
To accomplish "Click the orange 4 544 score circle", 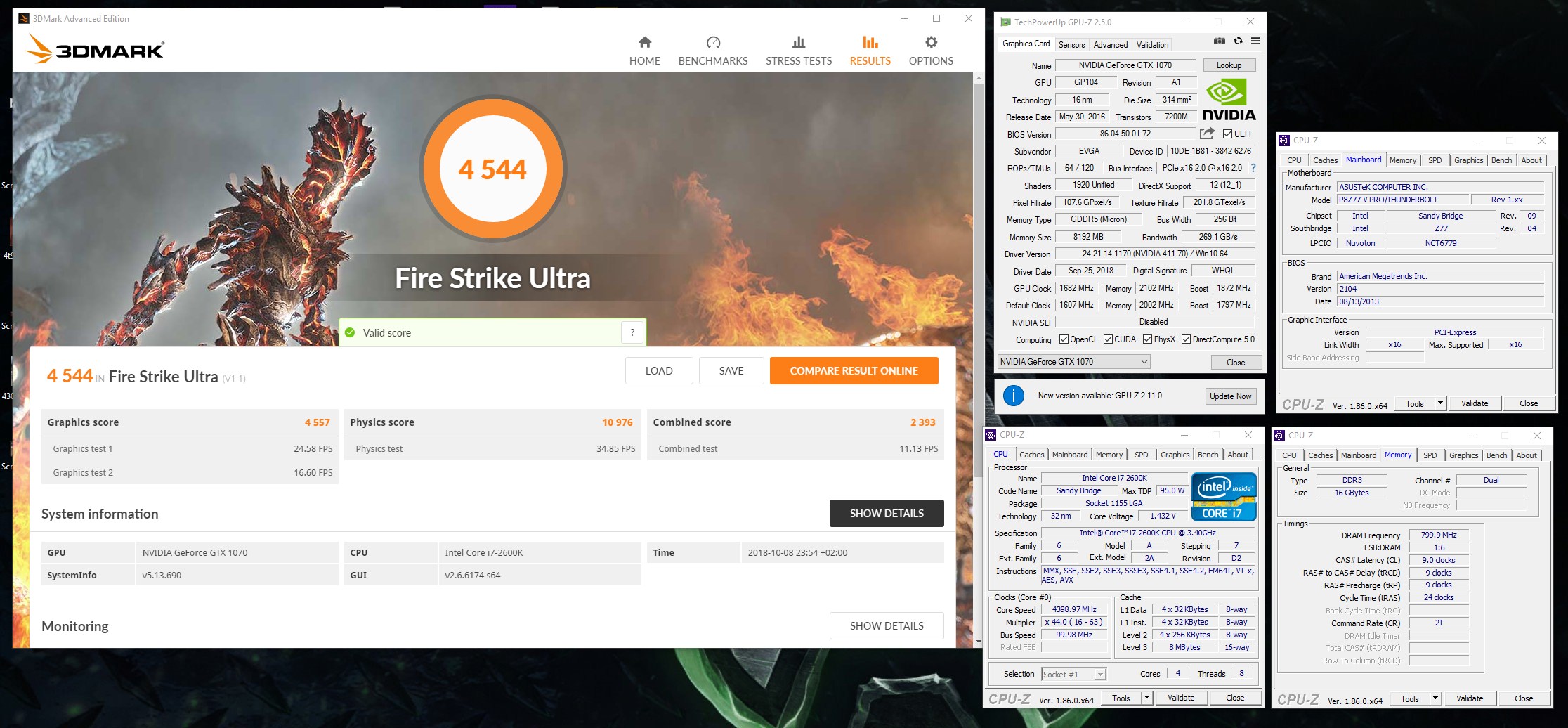I will [492, 169].
